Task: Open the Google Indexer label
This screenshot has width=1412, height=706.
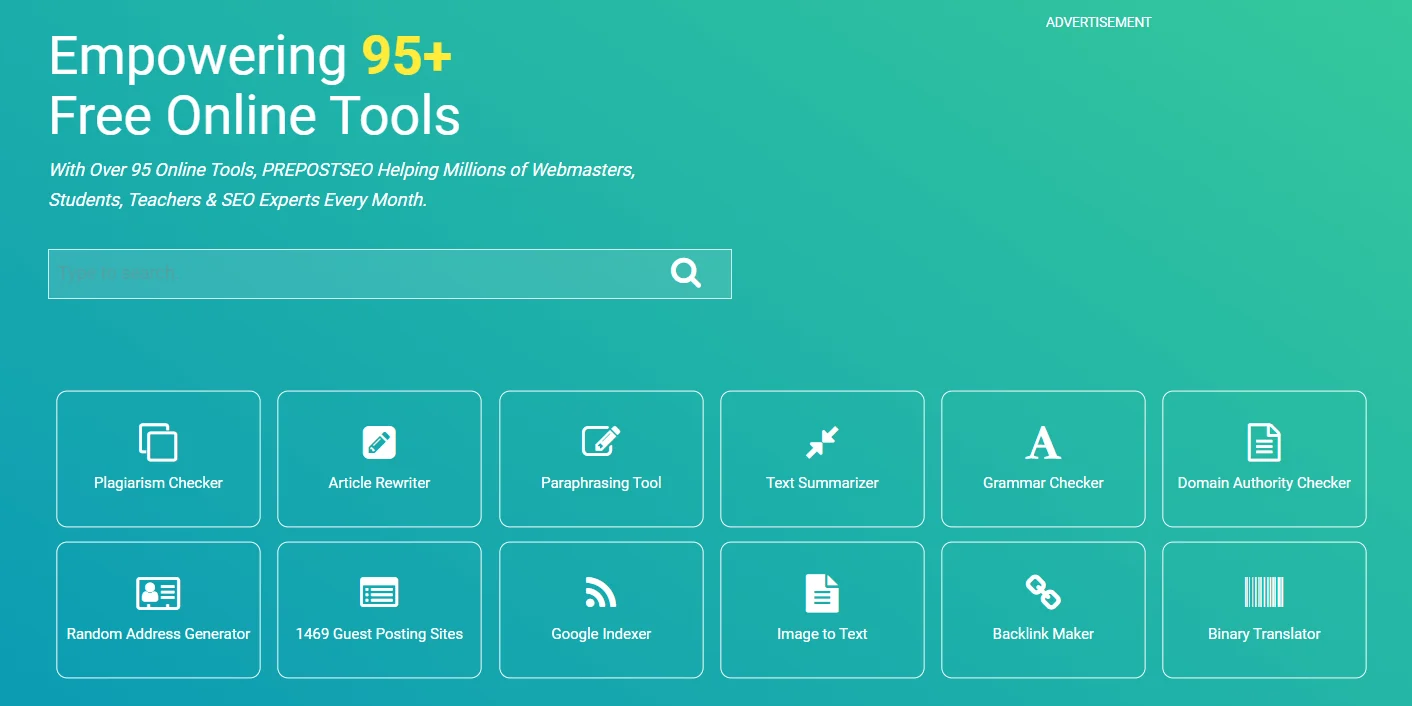Action: [601, 634]
